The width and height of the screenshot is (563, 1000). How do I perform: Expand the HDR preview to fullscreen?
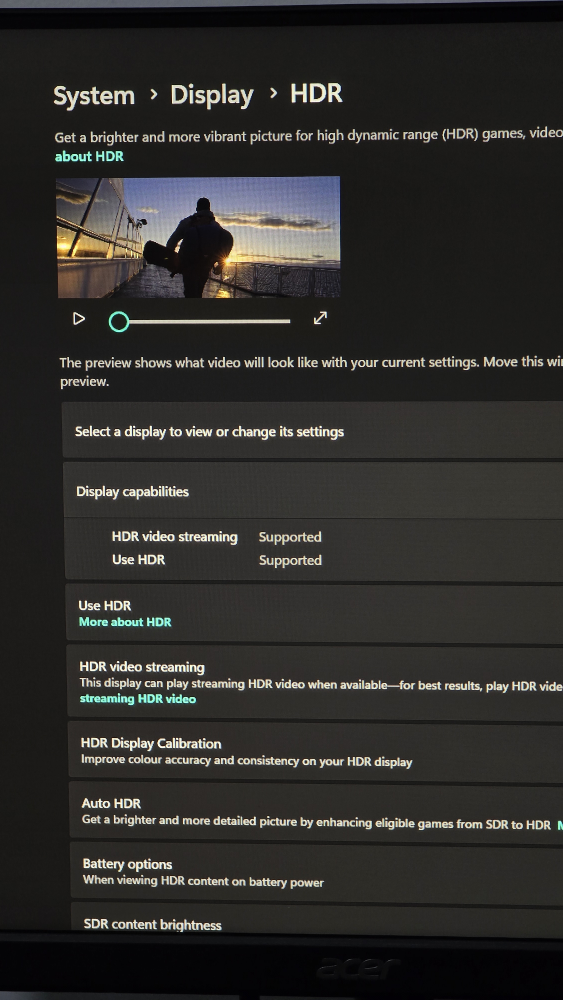(x=320, y=318)
